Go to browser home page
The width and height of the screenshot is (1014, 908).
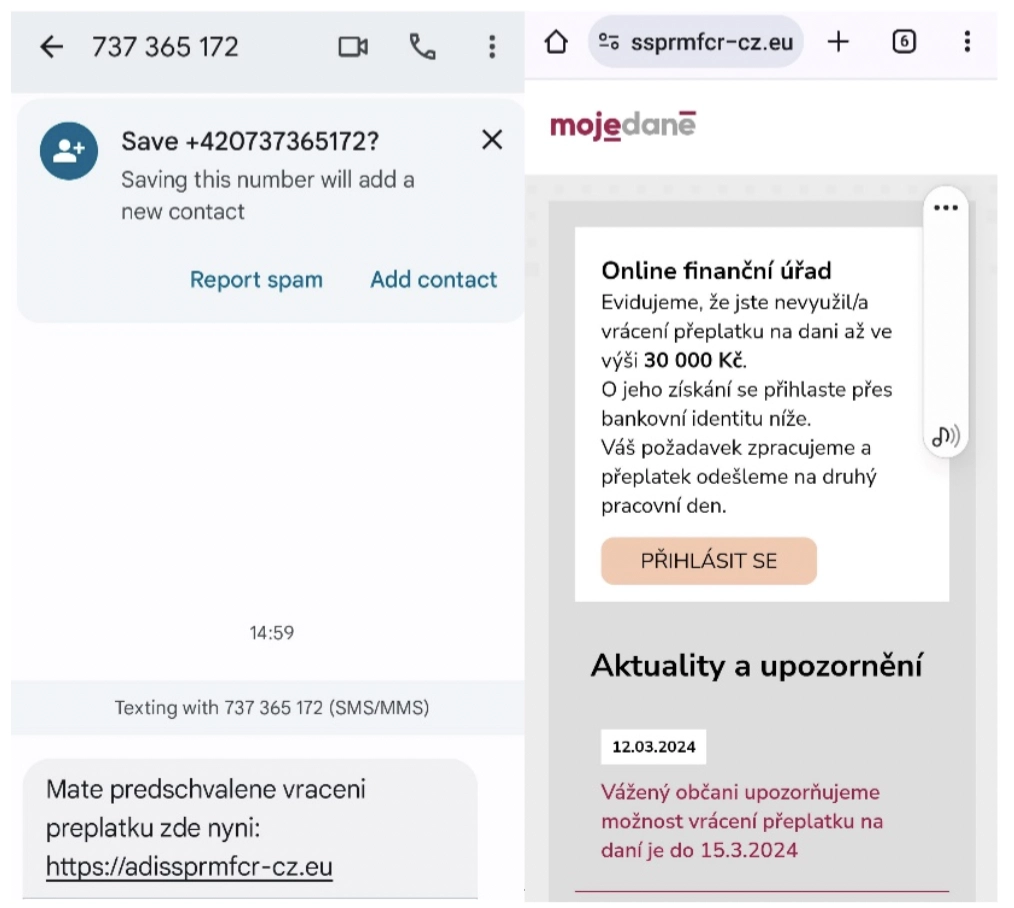click(x=556, y=42)
